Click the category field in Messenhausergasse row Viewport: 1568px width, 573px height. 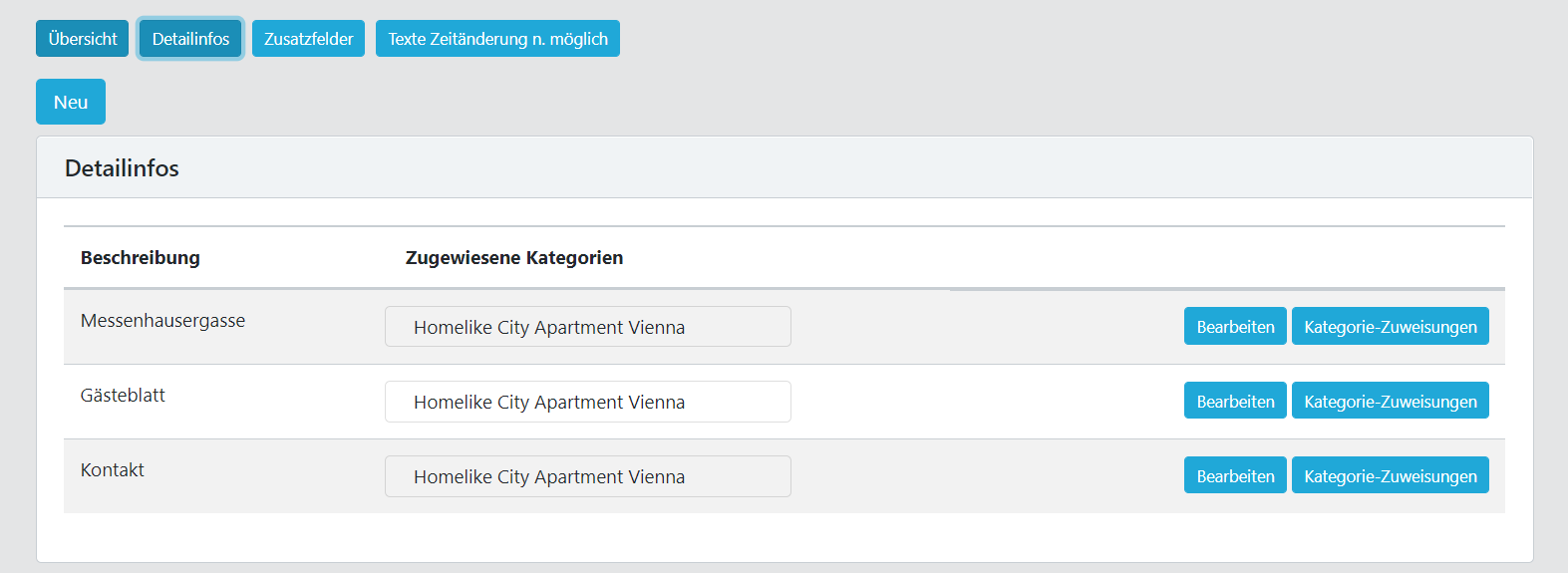[587, 327]
